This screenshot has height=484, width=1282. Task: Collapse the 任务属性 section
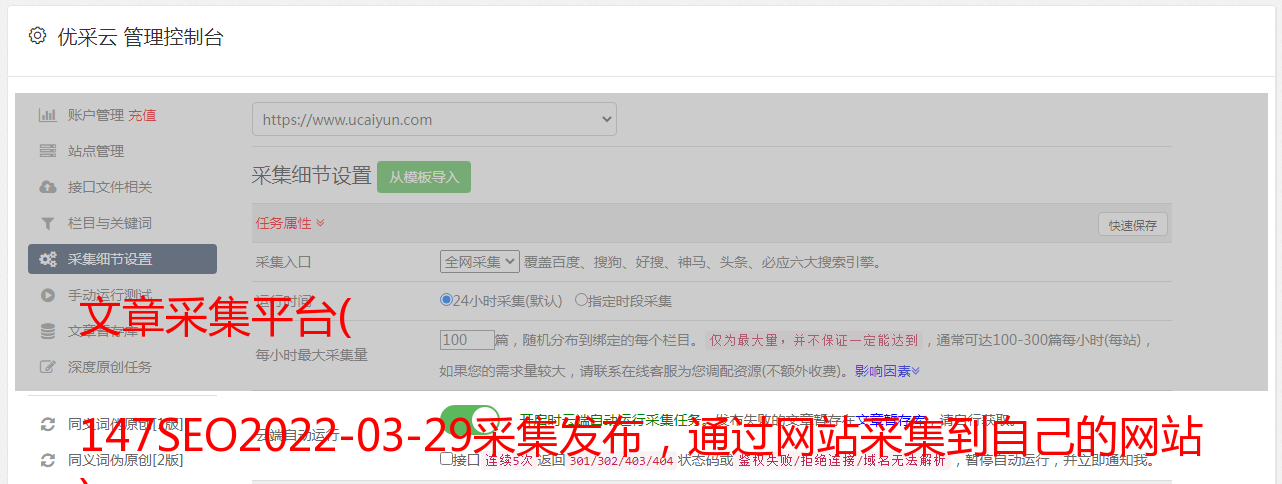(x=290, y=223)
